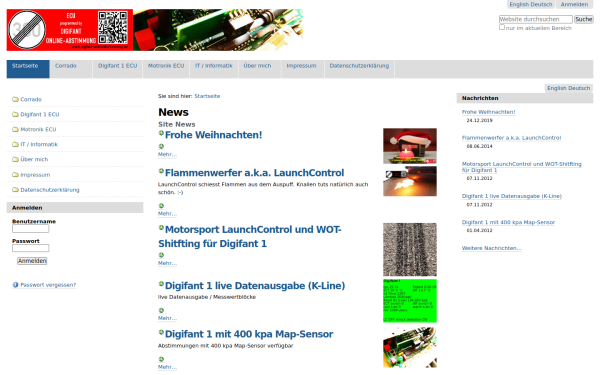Click the folder icon beside Corrado
This screenshot has height=375, width=600.
[15, 99]
